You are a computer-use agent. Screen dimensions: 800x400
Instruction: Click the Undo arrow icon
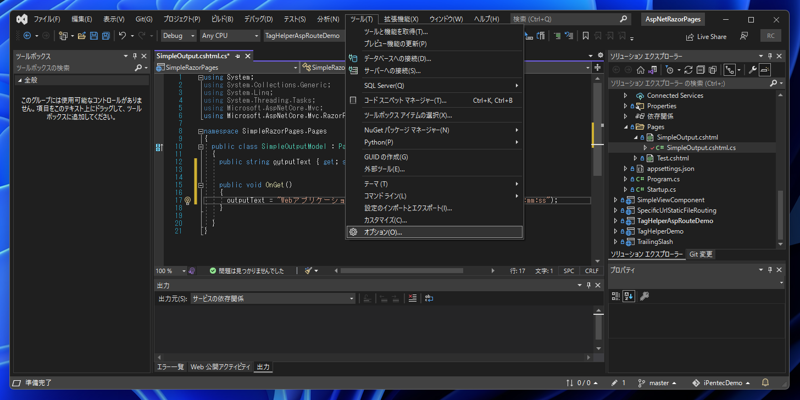[122, 36]
